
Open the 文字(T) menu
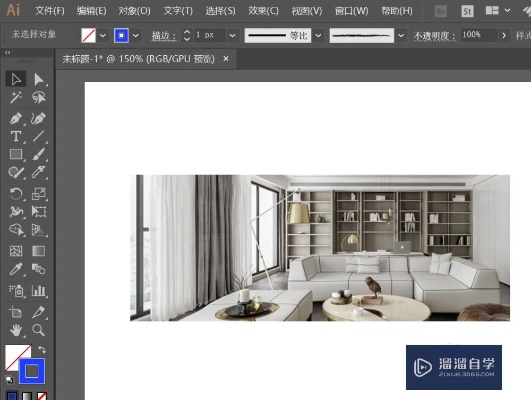[178, 11]
